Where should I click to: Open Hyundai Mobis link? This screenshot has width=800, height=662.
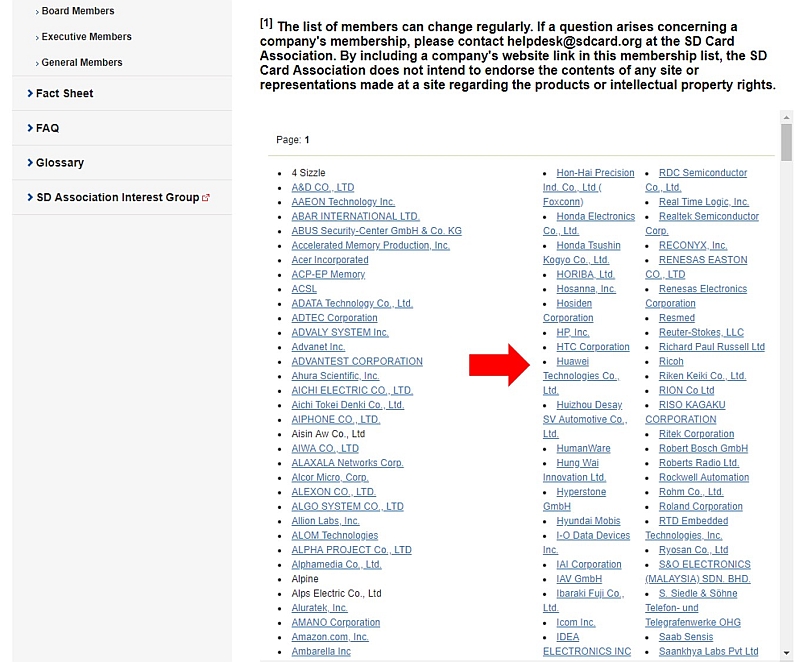point(588,521)
